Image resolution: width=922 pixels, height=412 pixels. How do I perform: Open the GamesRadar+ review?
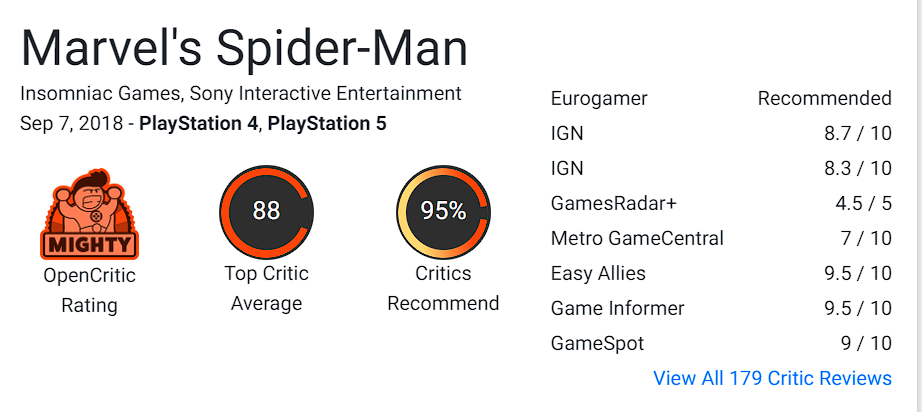click(614, 204)
